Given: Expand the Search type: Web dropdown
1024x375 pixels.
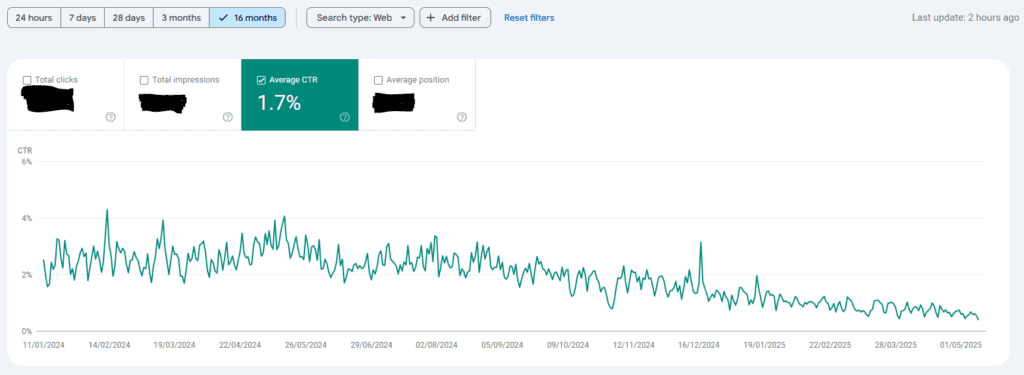Looking at the screenshot, I should 360,18.
